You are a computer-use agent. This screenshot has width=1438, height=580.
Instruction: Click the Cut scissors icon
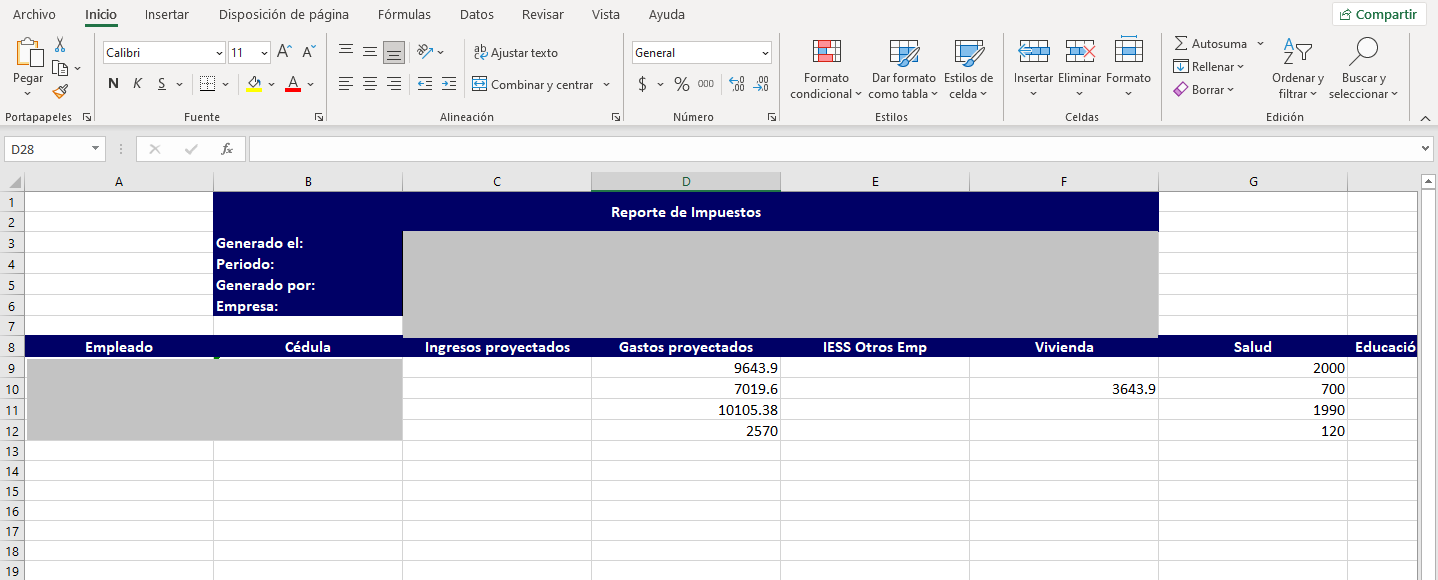[60, 45]
